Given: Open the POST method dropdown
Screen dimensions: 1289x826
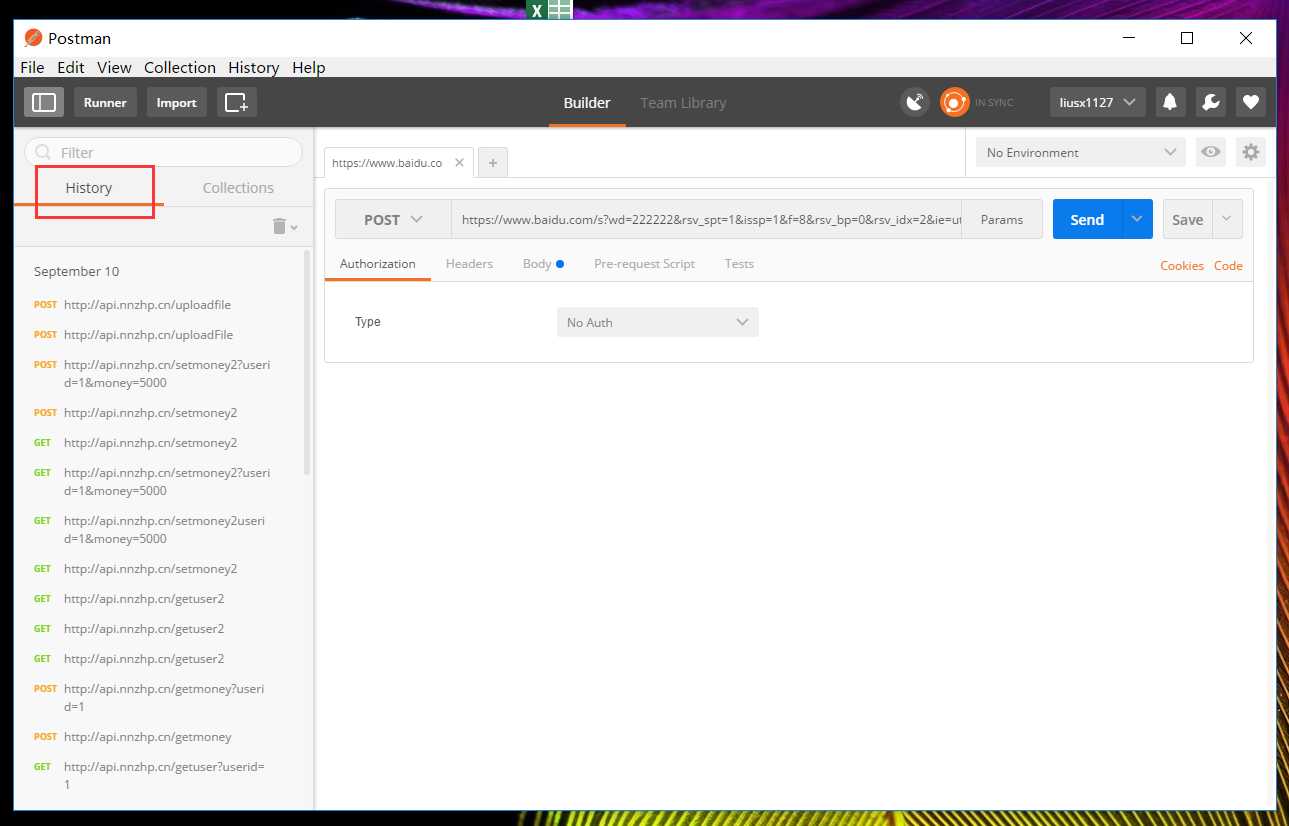Looking at the screenshot, I should point(393,219).
